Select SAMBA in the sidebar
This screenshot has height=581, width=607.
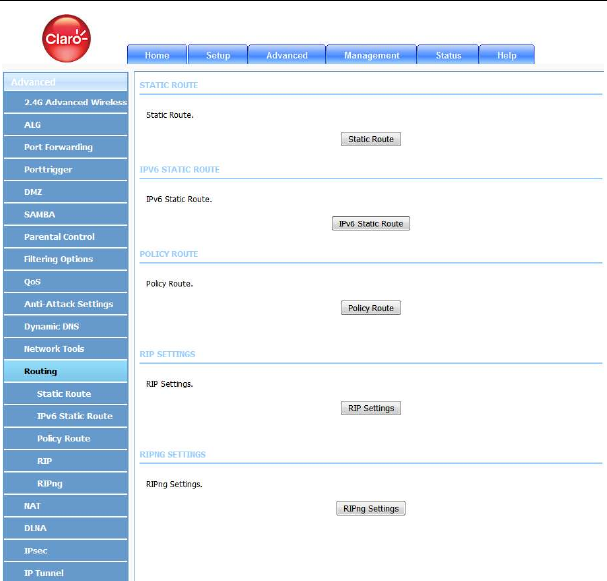[x=65, y=215]
